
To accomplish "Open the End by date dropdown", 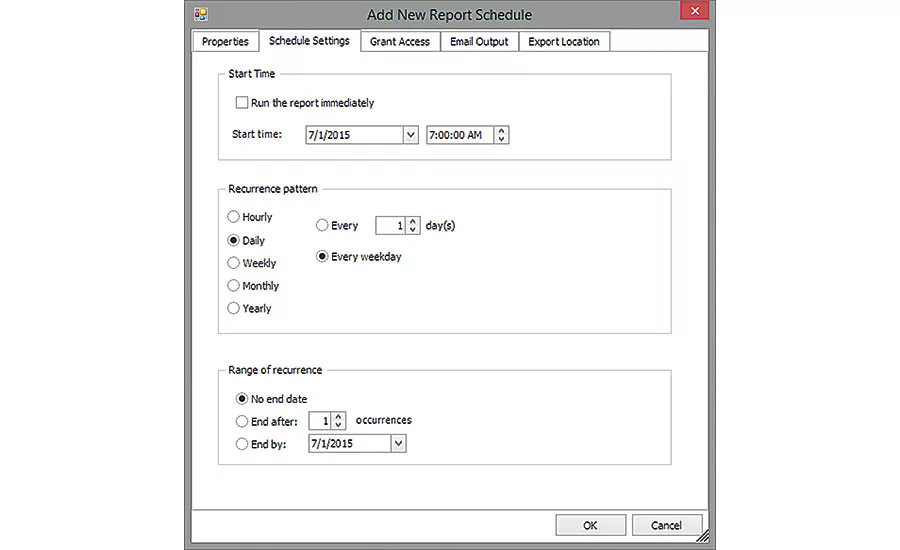I will click(398, 443).
